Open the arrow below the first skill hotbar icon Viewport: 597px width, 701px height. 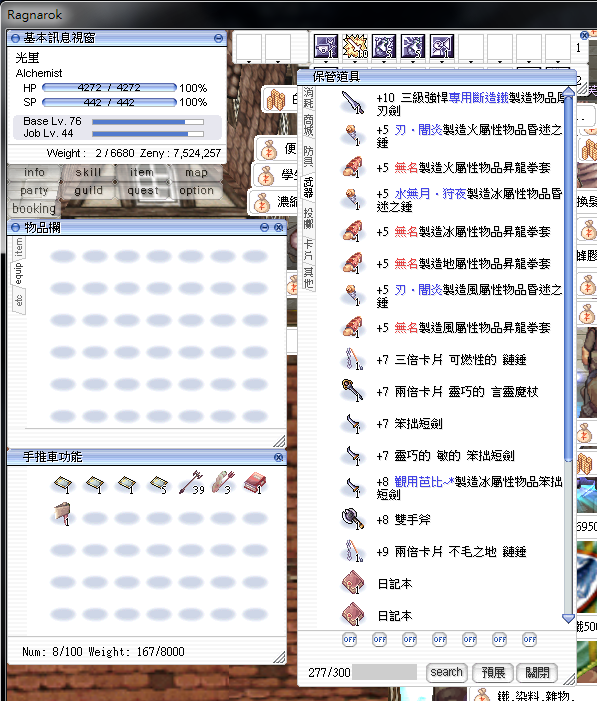coord(326,62)
